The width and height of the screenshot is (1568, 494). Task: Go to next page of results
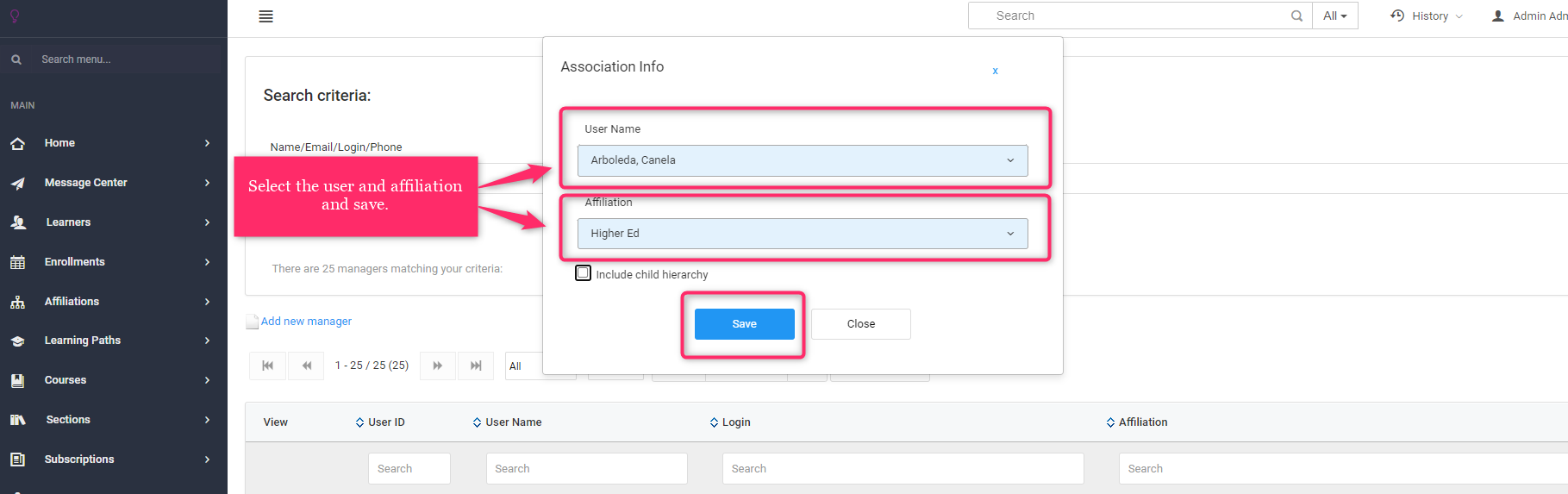tap(438, 366)
